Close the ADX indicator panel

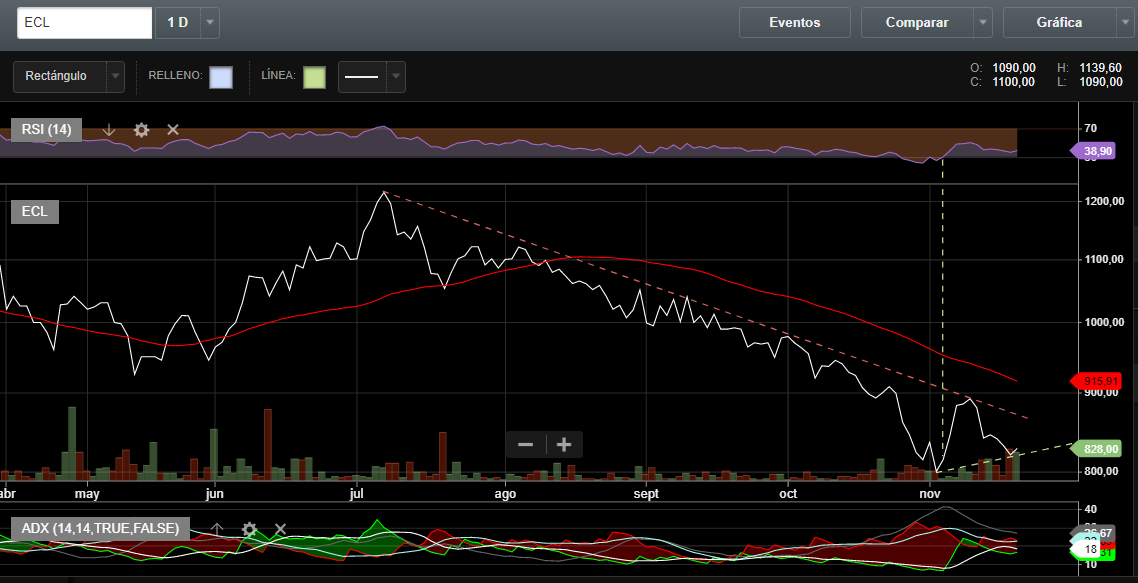[280, 529]
